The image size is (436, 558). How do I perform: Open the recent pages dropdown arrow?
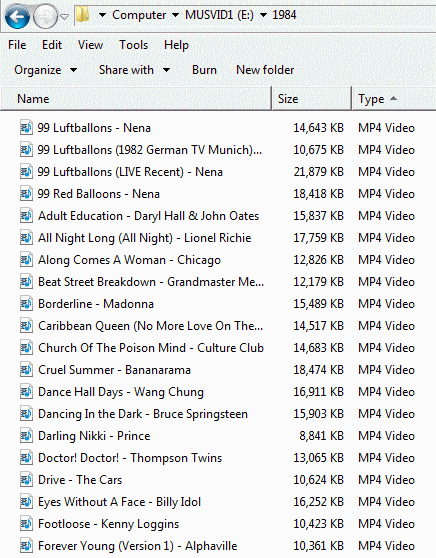click(64, 16)
